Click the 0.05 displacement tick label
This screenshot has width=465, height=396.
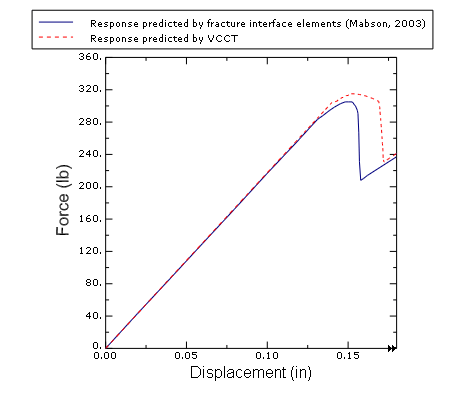(186, 356)
